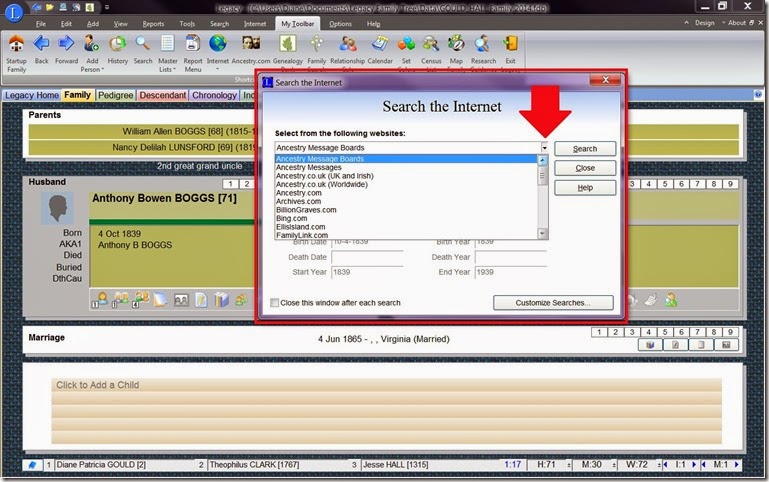Click the Death Date input field
769x482 pixels.
coord(367,257)
